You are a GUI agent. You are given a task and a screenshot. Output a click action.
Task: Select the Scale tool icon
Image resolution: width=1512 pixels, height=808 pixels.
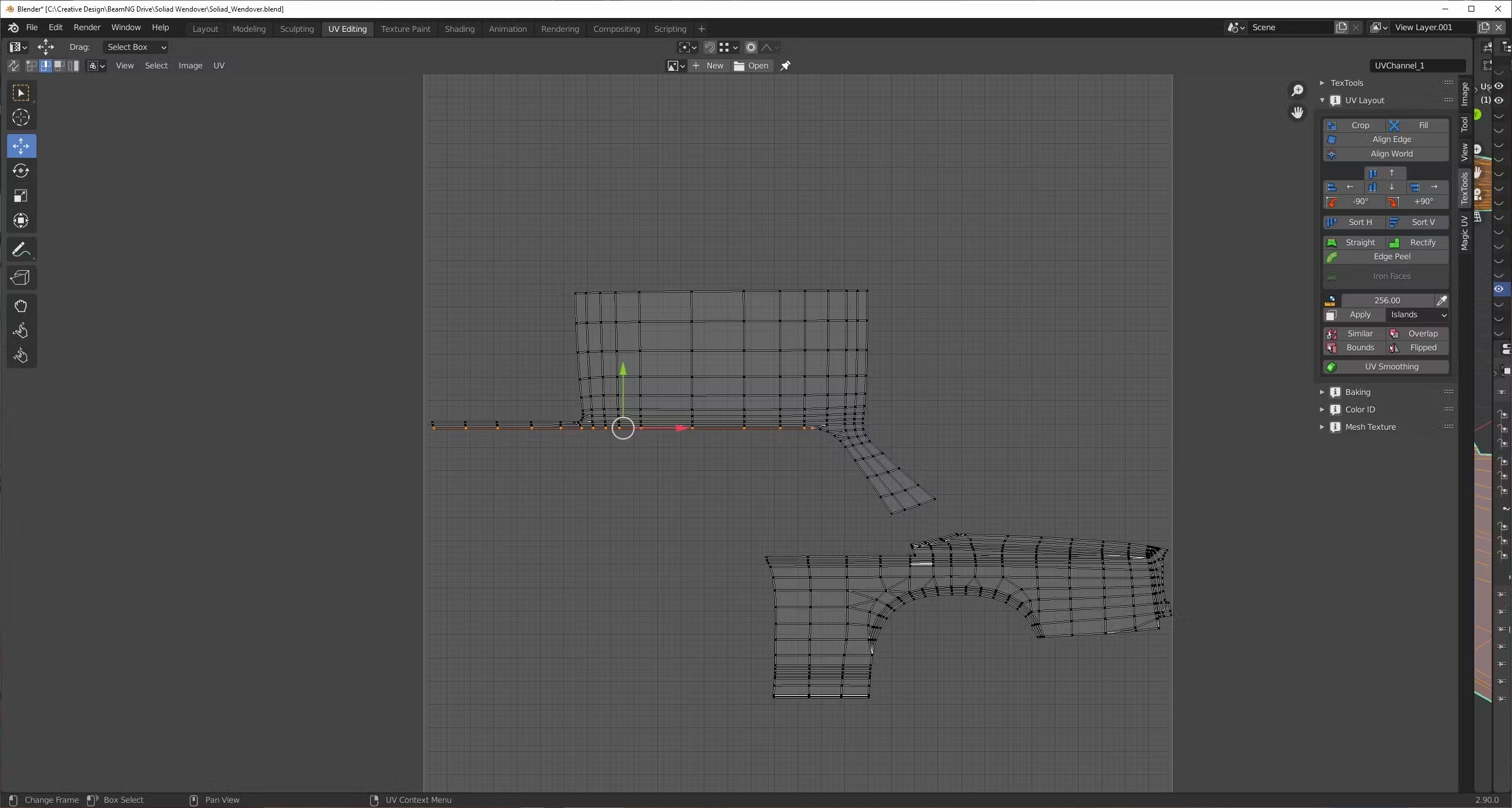[x=21, y=196]
